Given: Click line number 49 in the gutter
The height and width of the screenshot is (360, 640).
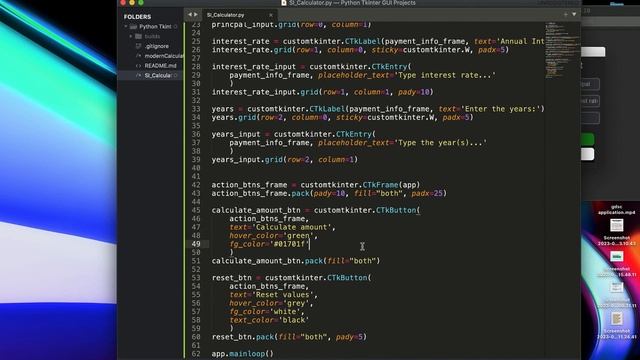Looking at the screenshot, I should coord(196,244).
